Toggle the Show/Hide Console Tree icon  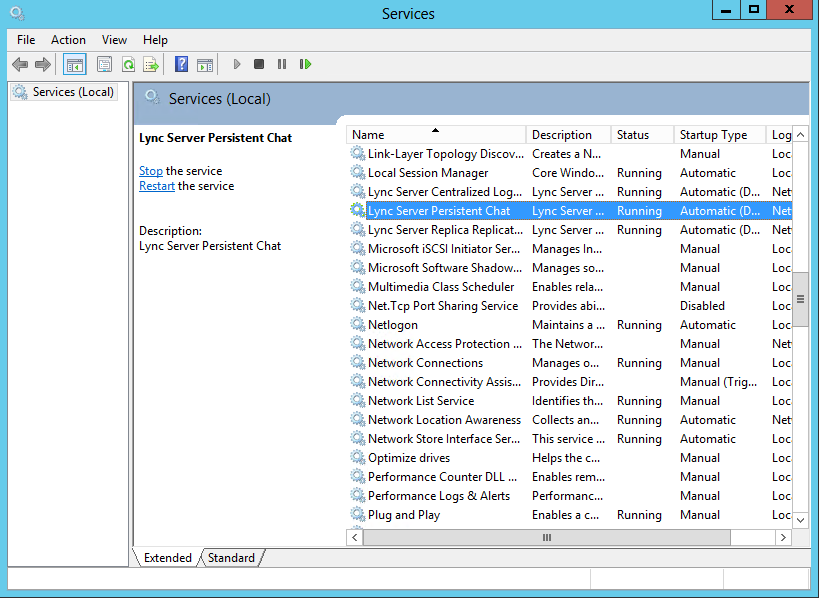point(75,64)
